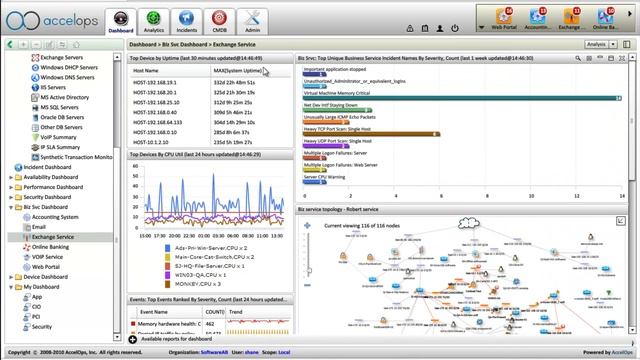Switch to the Analytics tab
The height and width of the screenshot is (360, 640).
click(x=153, y=22)
